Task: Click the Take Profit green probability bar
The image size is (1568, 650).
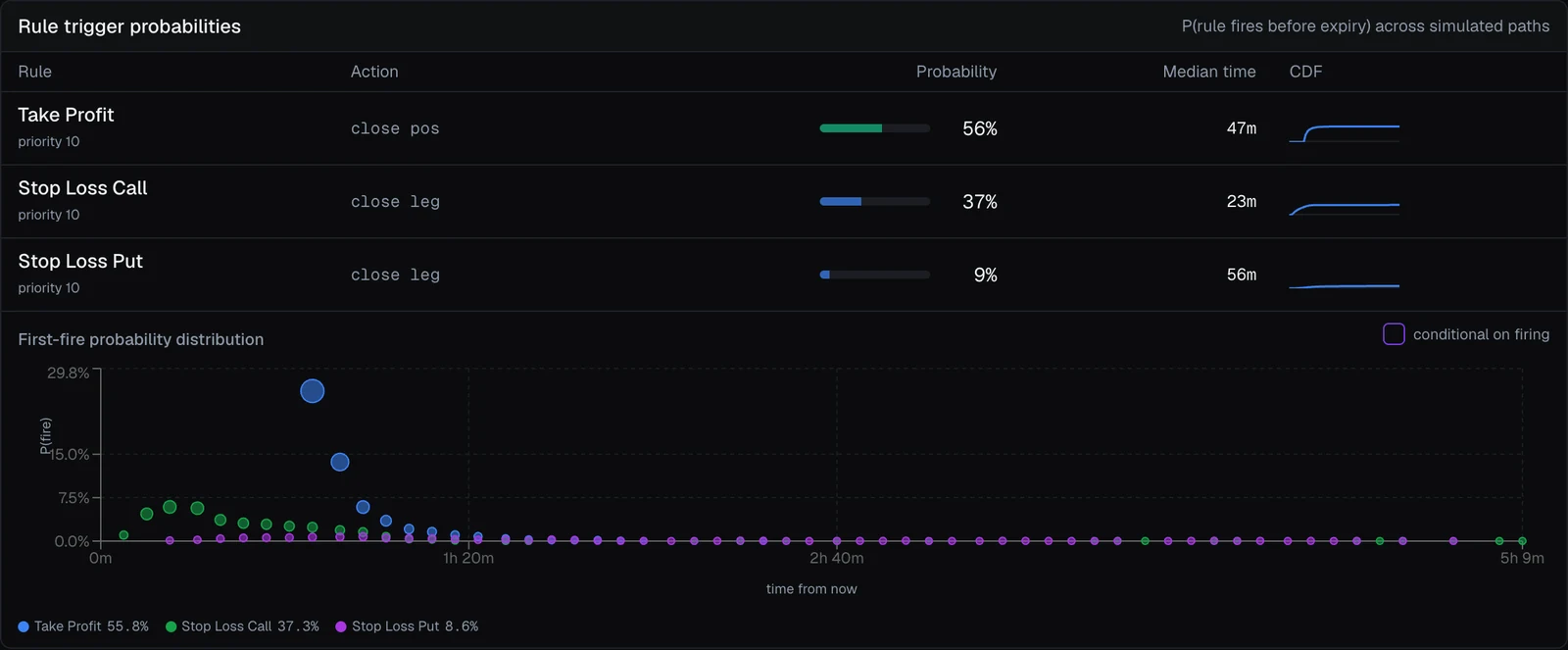Action: point(875,128)
